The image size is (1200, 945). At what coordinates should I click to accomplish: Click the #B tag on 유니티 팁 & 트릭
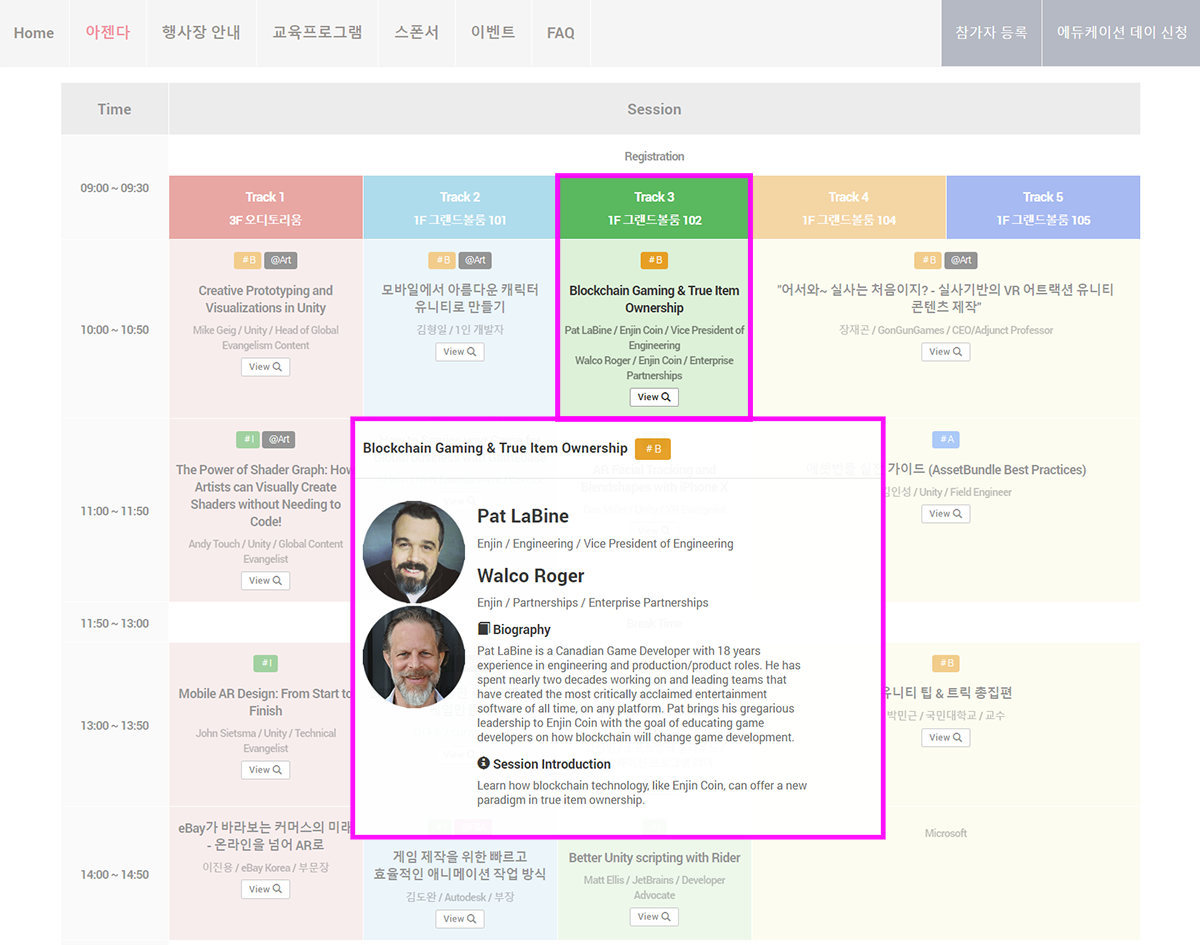(946, 663)
